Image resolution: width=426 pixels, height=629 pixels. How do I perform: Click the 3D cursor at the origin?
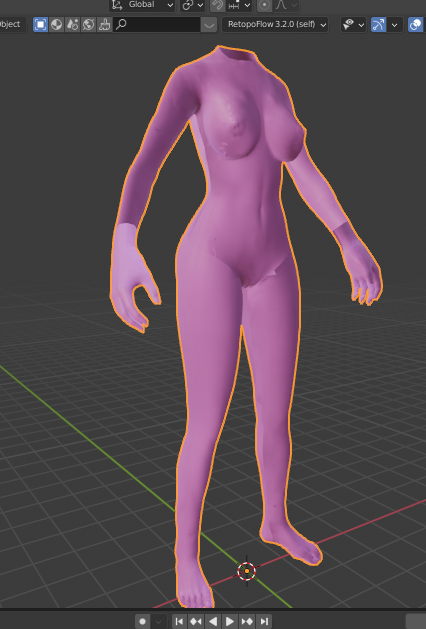tap(246, 571)
